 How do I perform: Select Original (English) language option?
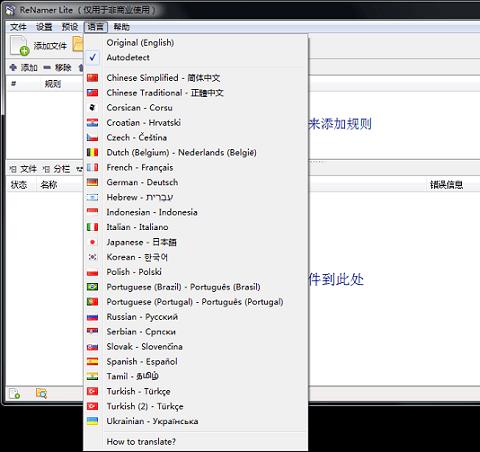click(x=196, y=43)
